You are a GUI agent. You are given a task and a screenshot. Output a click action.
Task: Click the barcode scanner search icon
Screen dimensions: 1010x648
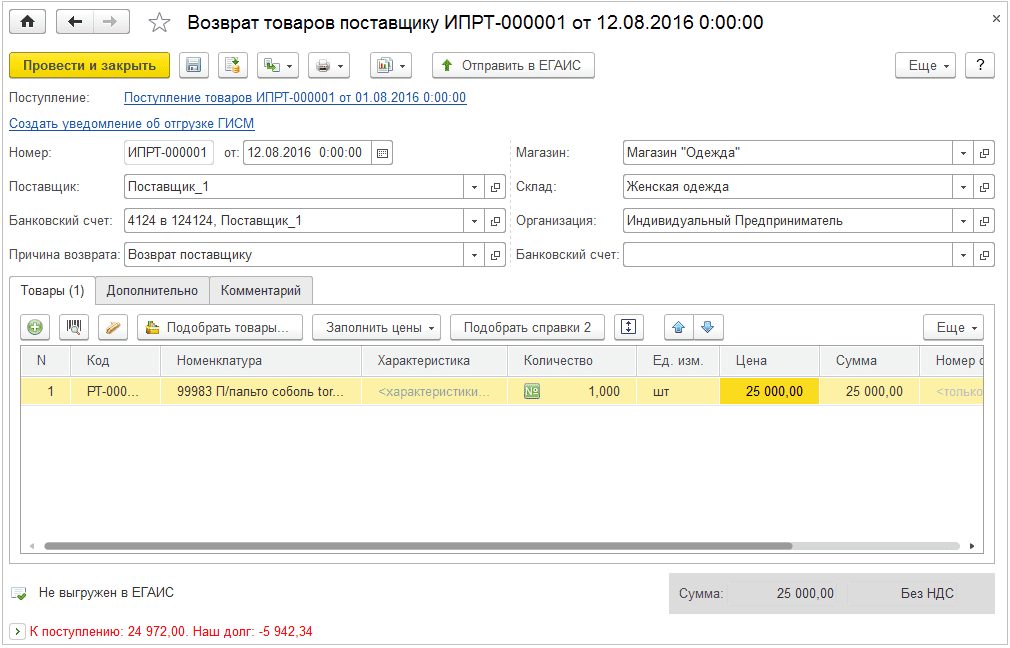coord(74,327)
